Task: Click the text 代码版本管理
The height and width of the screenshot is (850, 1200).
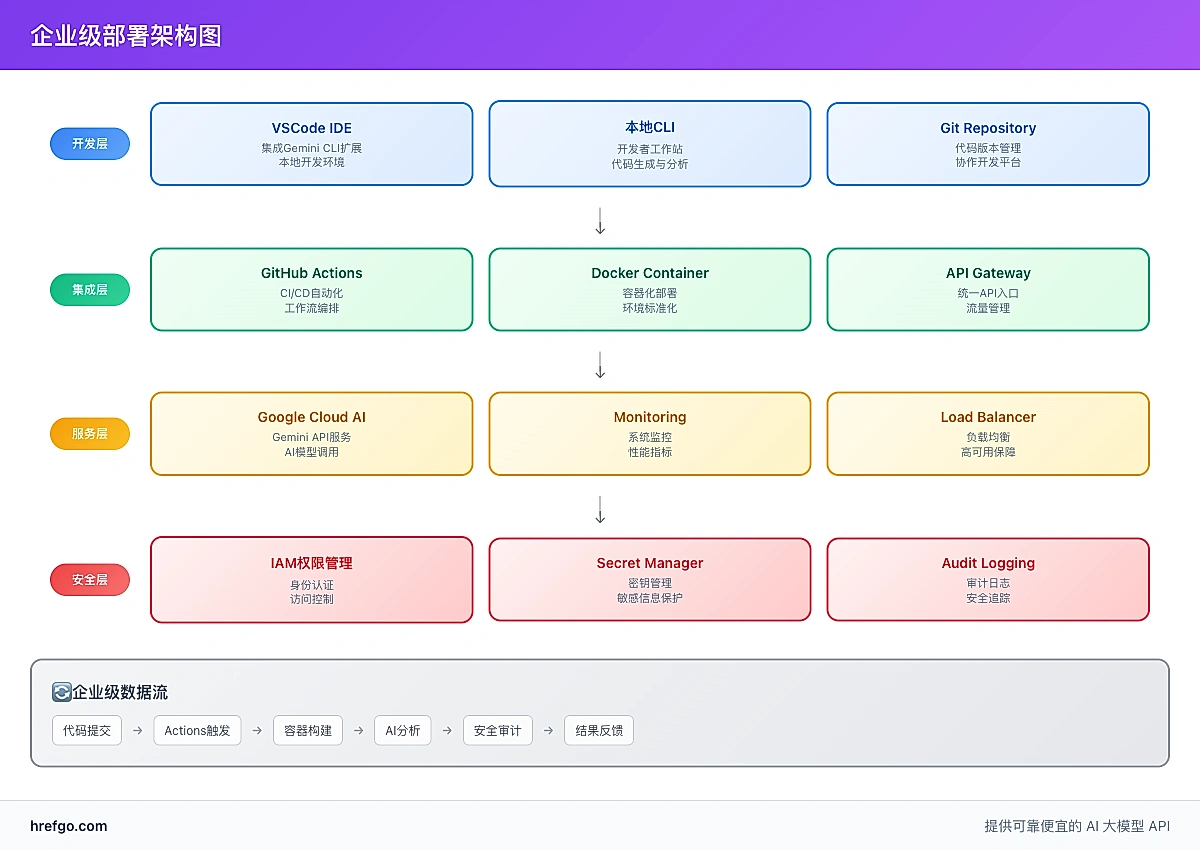Action: 988,148
